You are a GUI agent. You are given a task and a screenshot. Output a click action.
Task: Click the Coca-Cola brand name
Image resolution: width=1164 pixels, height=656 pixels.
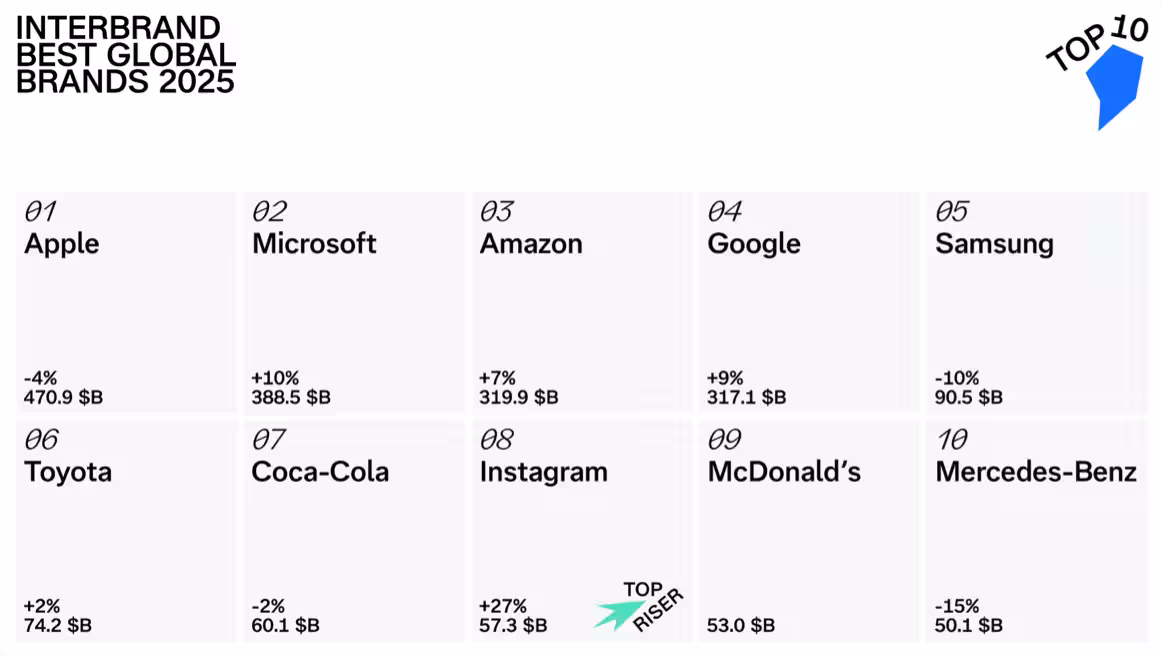pos(320,472)
